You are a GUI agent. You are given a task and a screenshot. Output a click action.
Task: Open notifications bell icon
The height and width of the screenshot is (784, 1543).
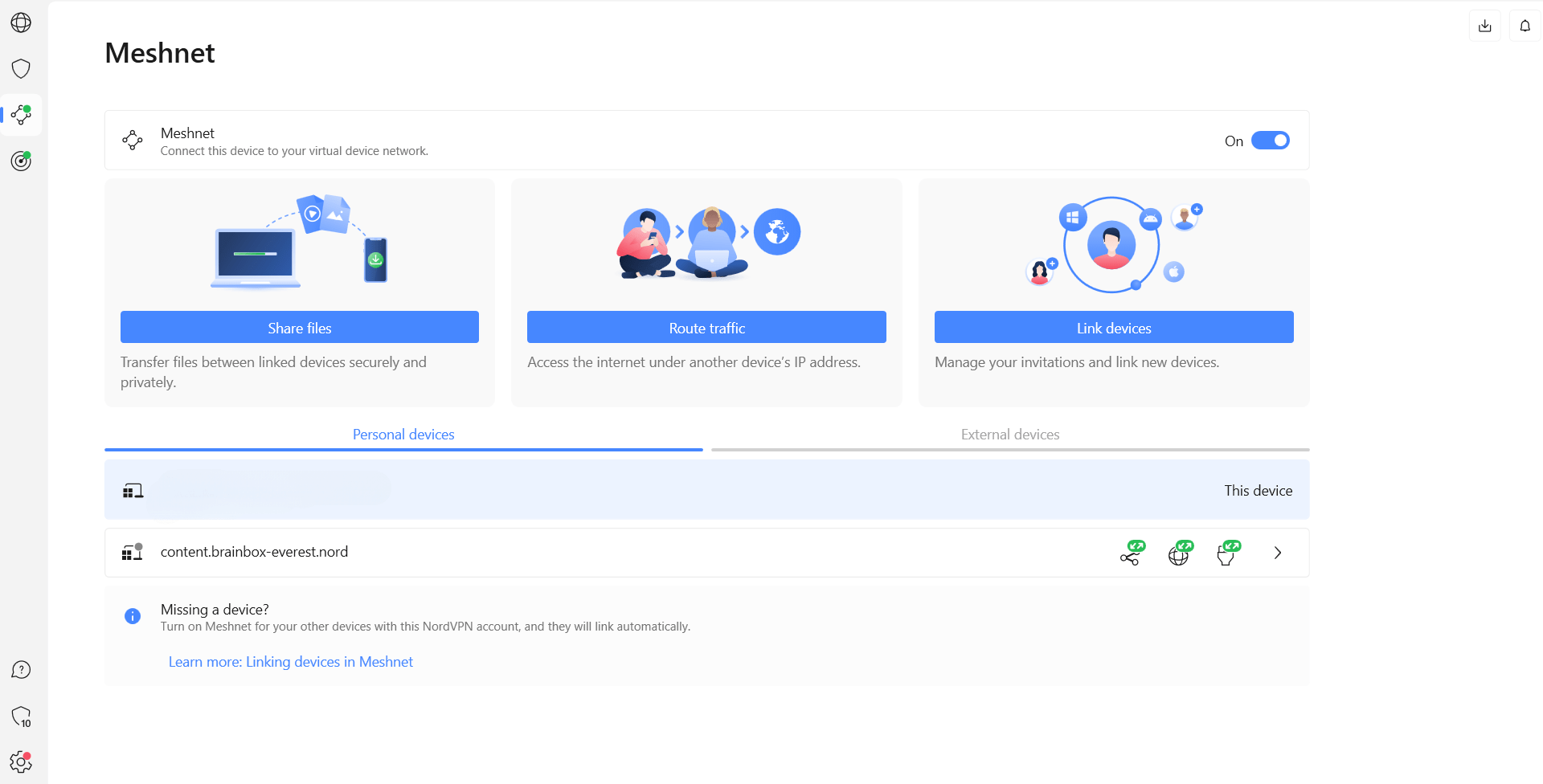pos(1525,26)
